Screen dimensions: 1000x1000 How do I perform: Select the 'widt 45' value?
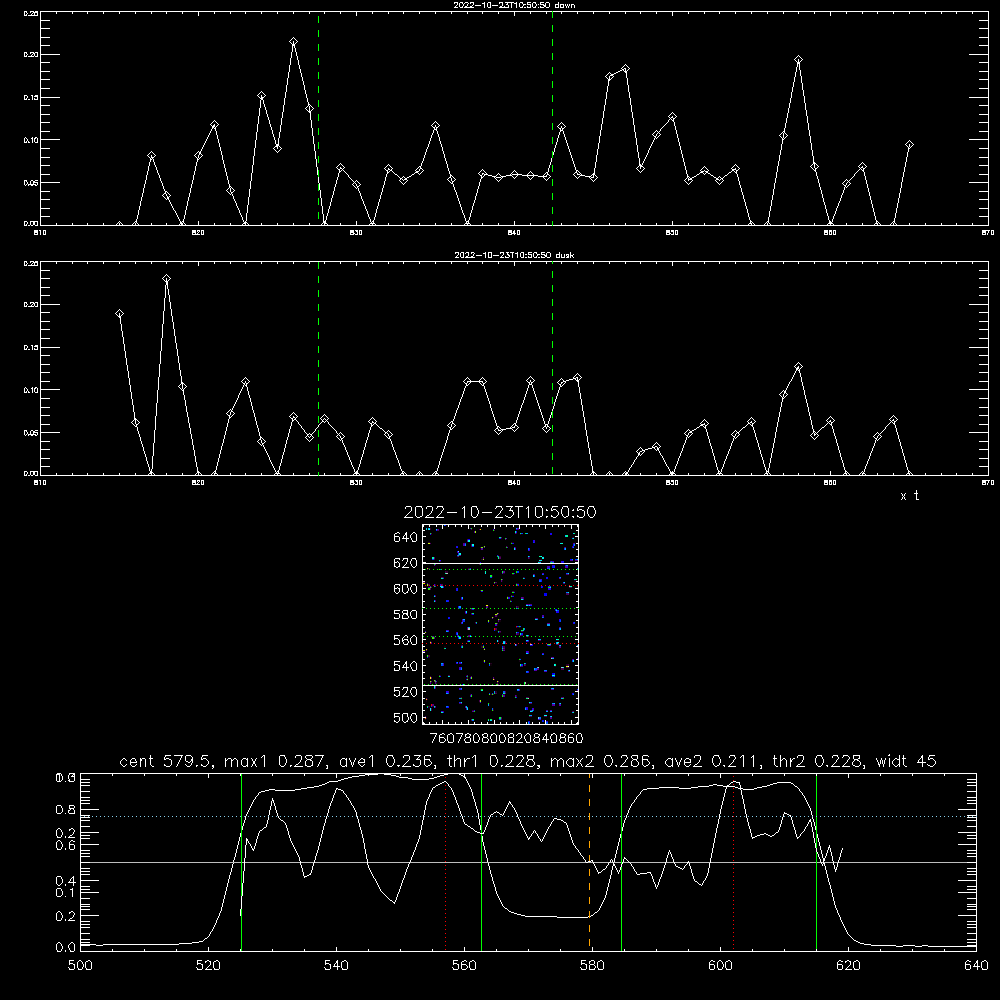(906, 761)
